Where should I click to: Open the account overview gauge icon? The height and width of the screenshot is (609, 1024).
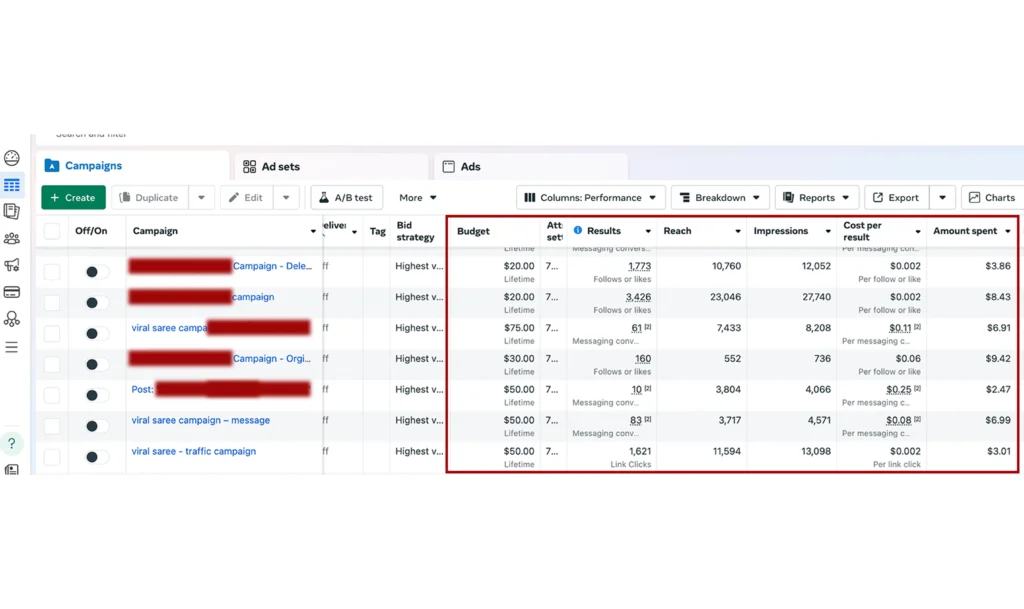coord(12,158)
